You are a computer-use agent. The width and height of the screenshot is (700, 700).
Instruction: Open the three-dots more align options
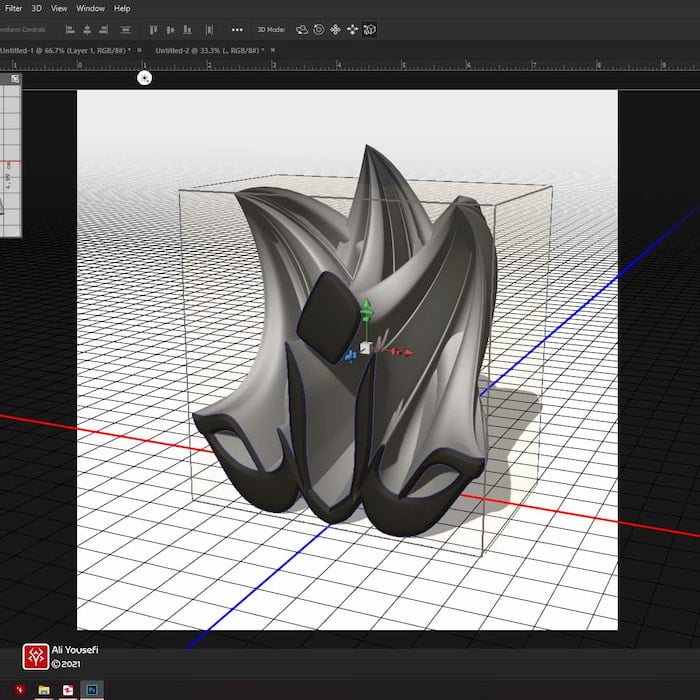pyautogui.click(x=237, y=30)
